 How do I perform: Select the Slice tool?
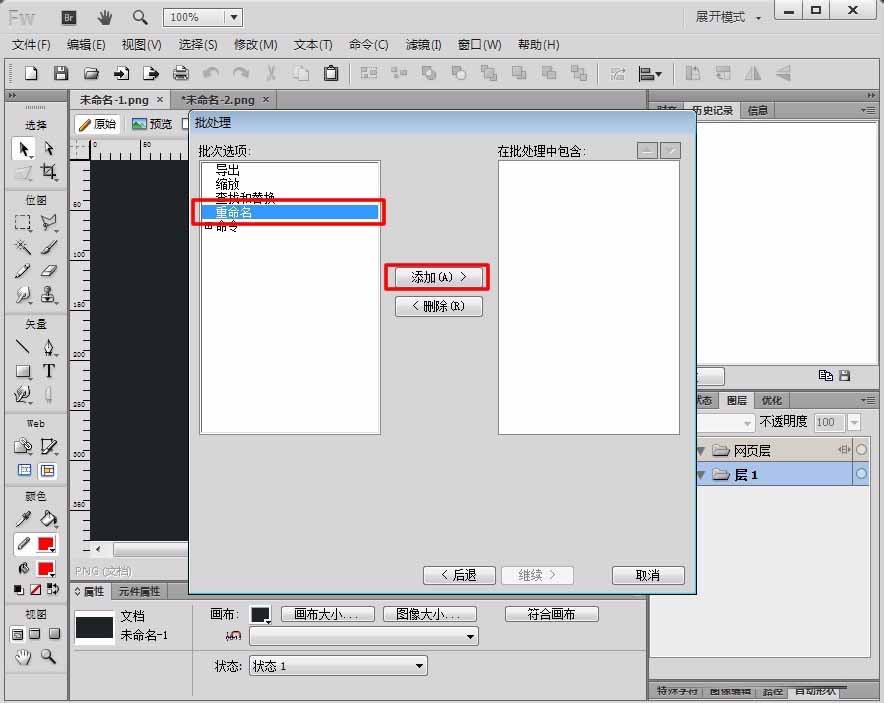point(47,446)
